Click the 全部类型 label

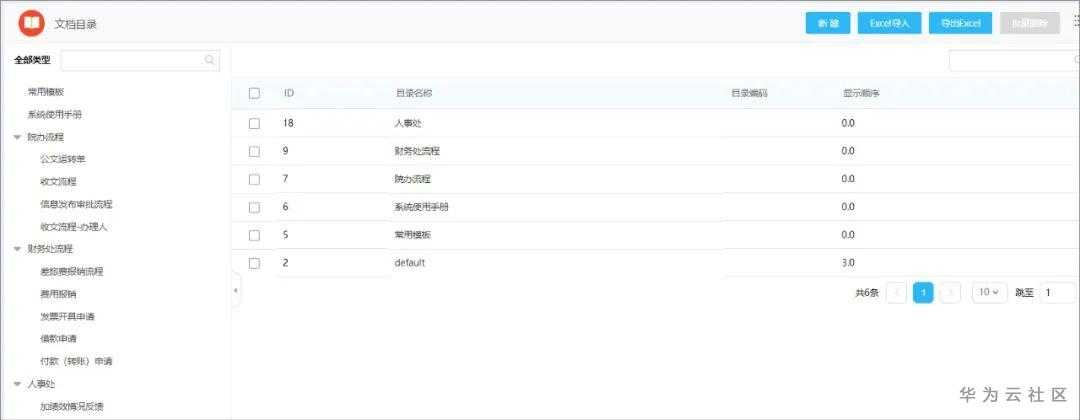coord(32,60)
